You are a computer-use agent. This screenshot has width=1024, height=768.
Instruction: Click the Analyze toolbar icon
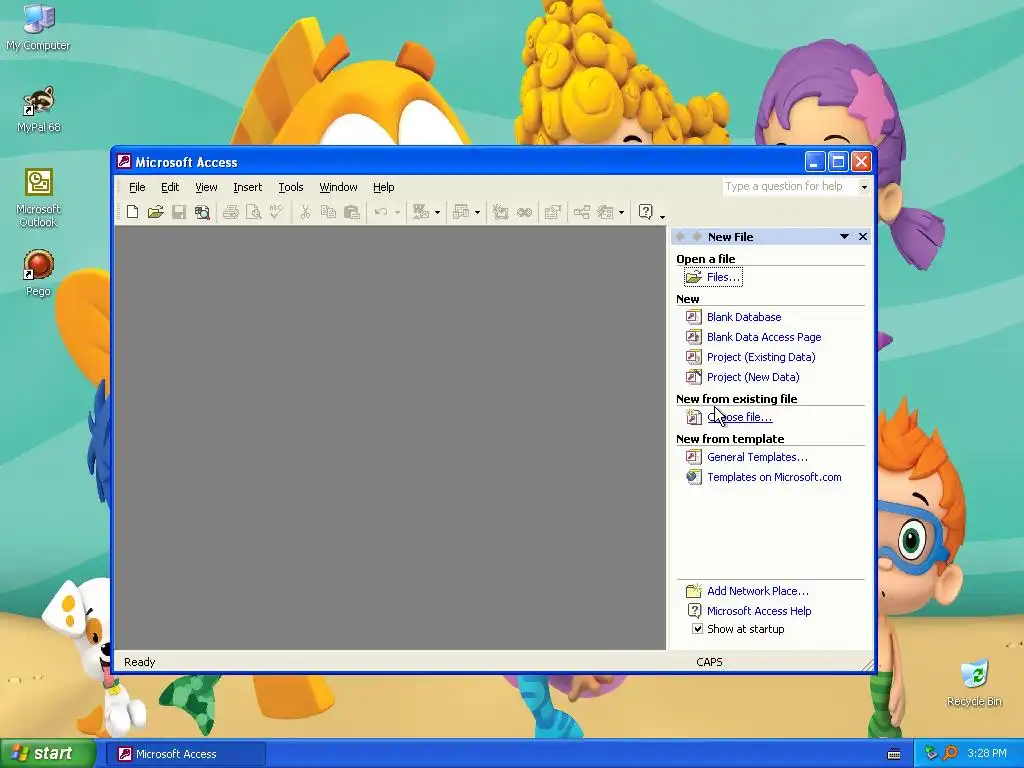[x=461, y=212]
